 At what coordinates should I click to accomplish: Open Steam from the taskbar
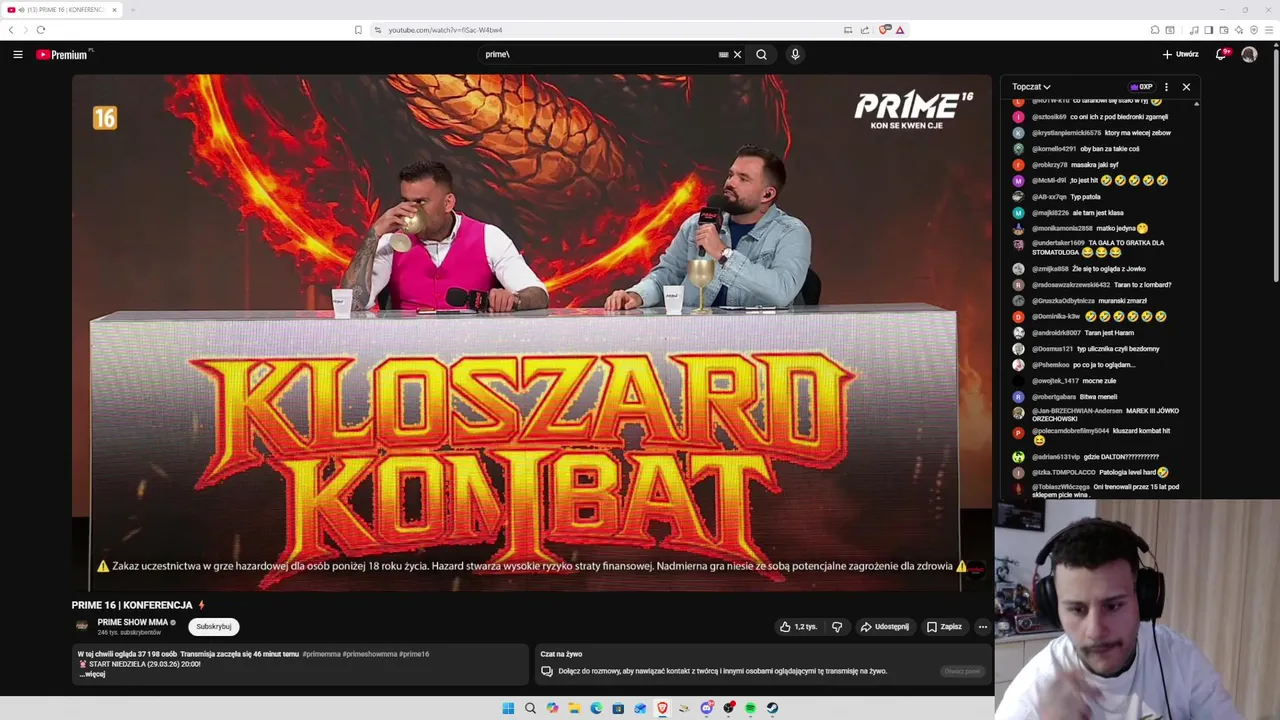click(772, 708)
